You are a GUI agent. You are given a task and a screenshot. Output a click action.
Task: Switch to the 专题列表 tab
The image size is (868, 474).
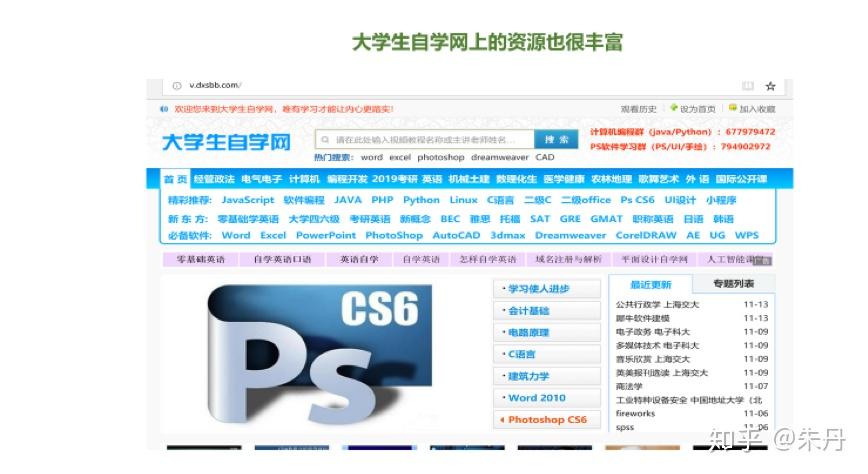[733, 284]
